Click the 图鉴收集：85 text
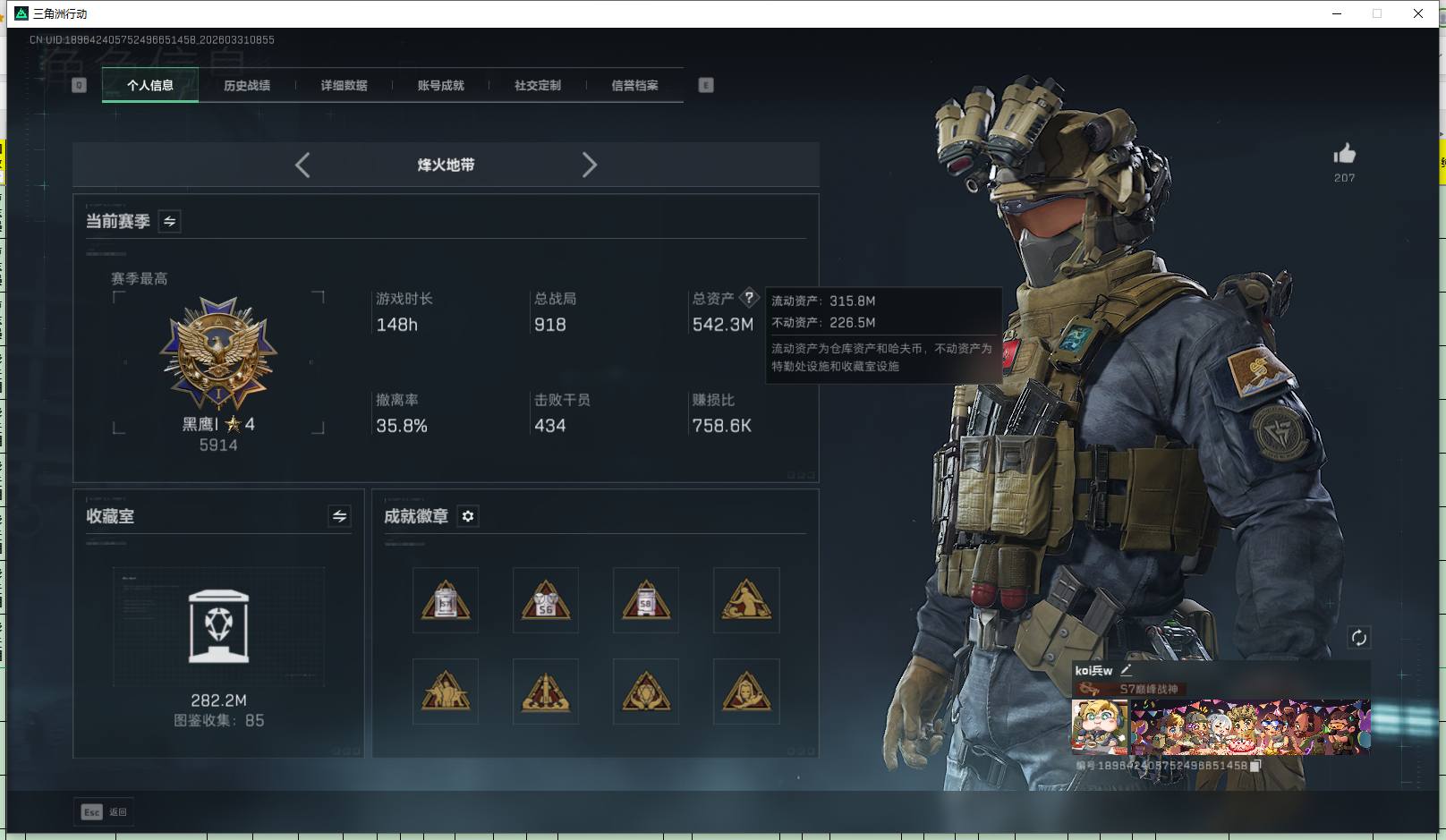Screen dimensions: 1446x840 click(x=219, y=720)
